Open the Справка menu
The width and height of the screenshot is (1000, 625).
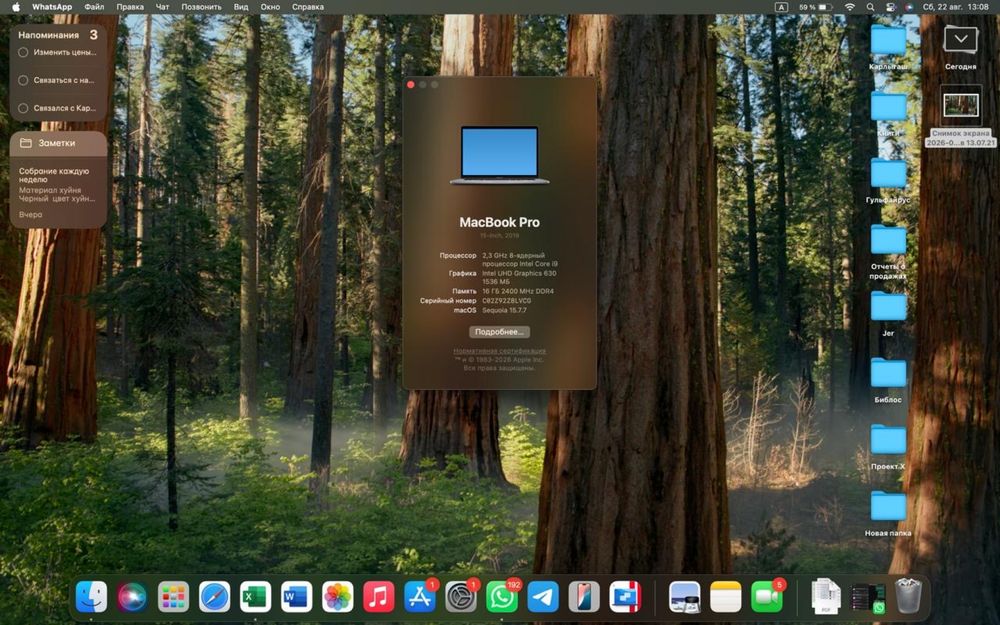point(308,7)
